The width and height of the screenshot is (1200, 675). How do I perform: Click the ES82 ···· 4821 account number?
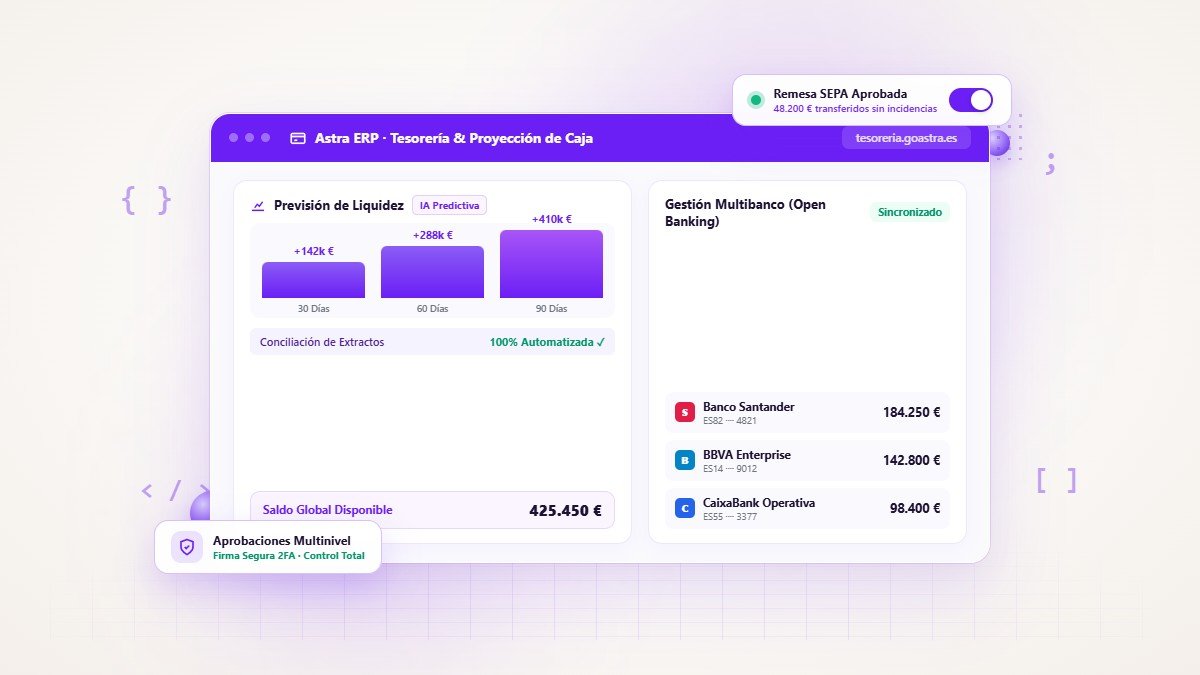[730, 421]
